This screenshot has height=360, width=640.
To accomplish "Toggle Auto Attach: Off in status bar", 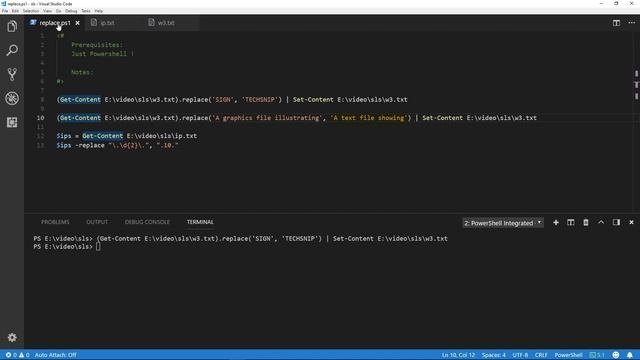I will 56,355.
